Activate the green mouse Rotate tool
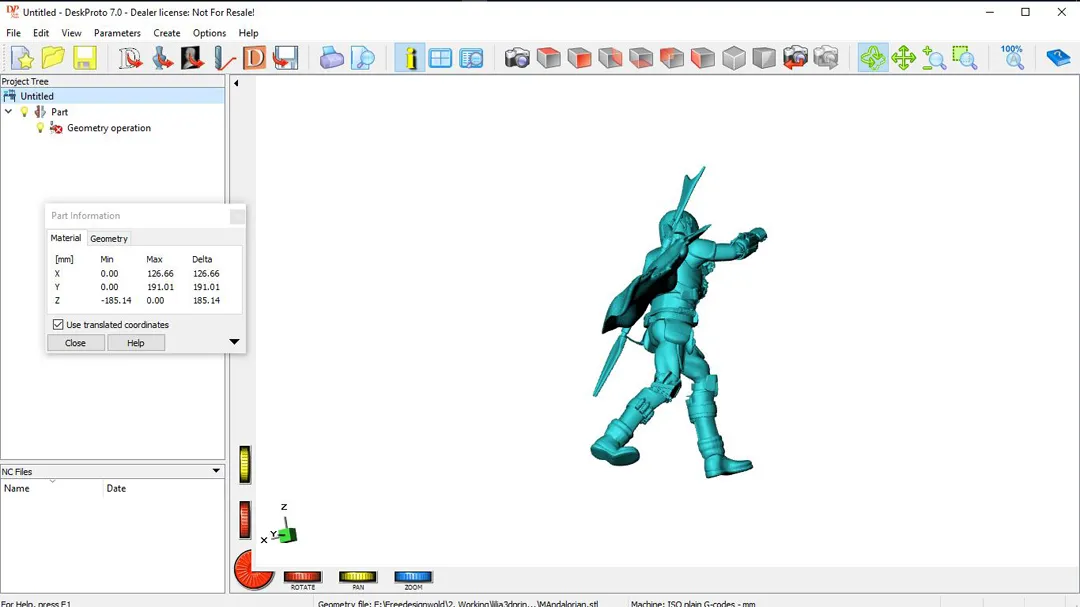This screenshot has width=1080, height=607. (x=873, y=58)
